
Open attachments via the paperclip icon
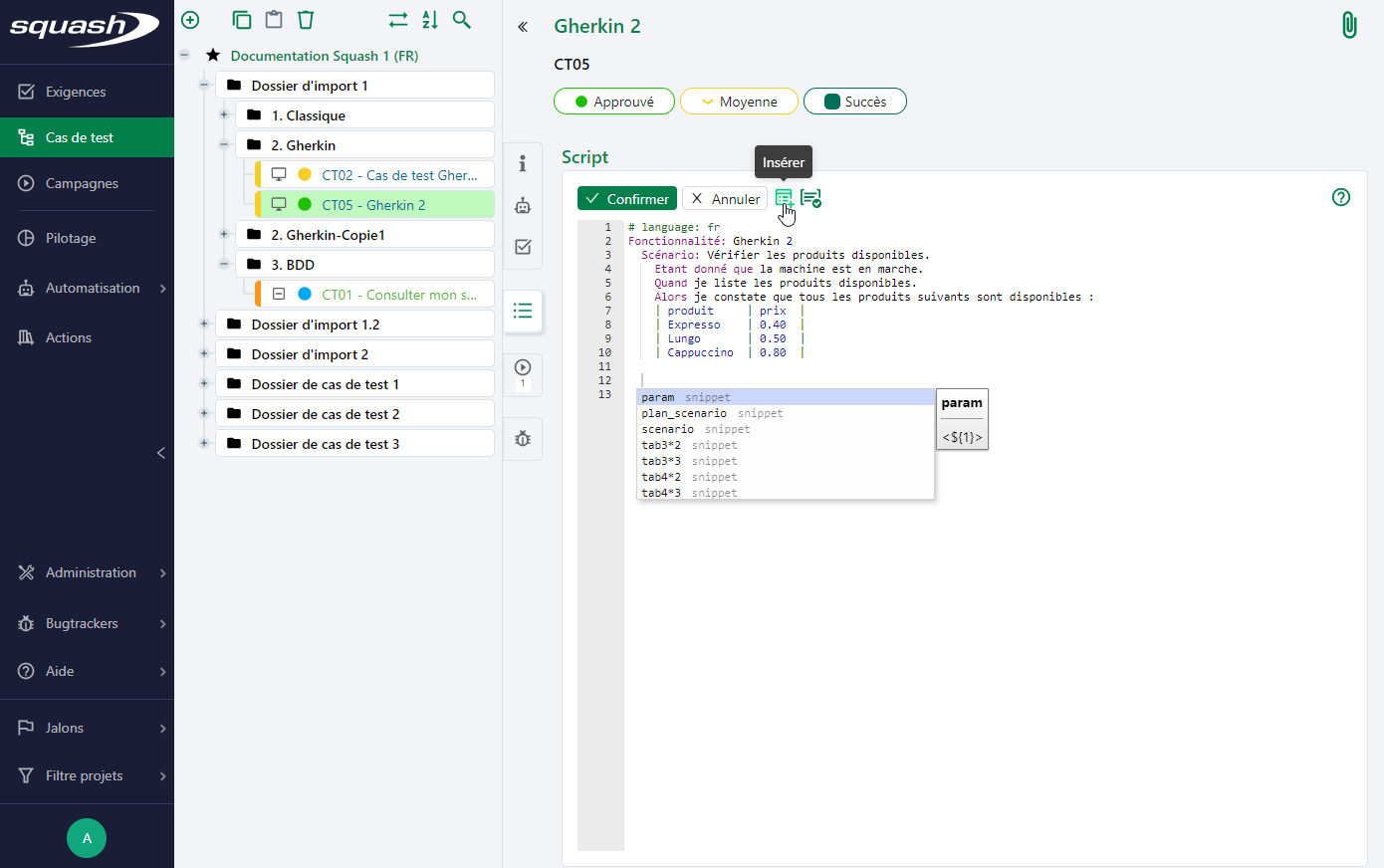point(1349,24)
